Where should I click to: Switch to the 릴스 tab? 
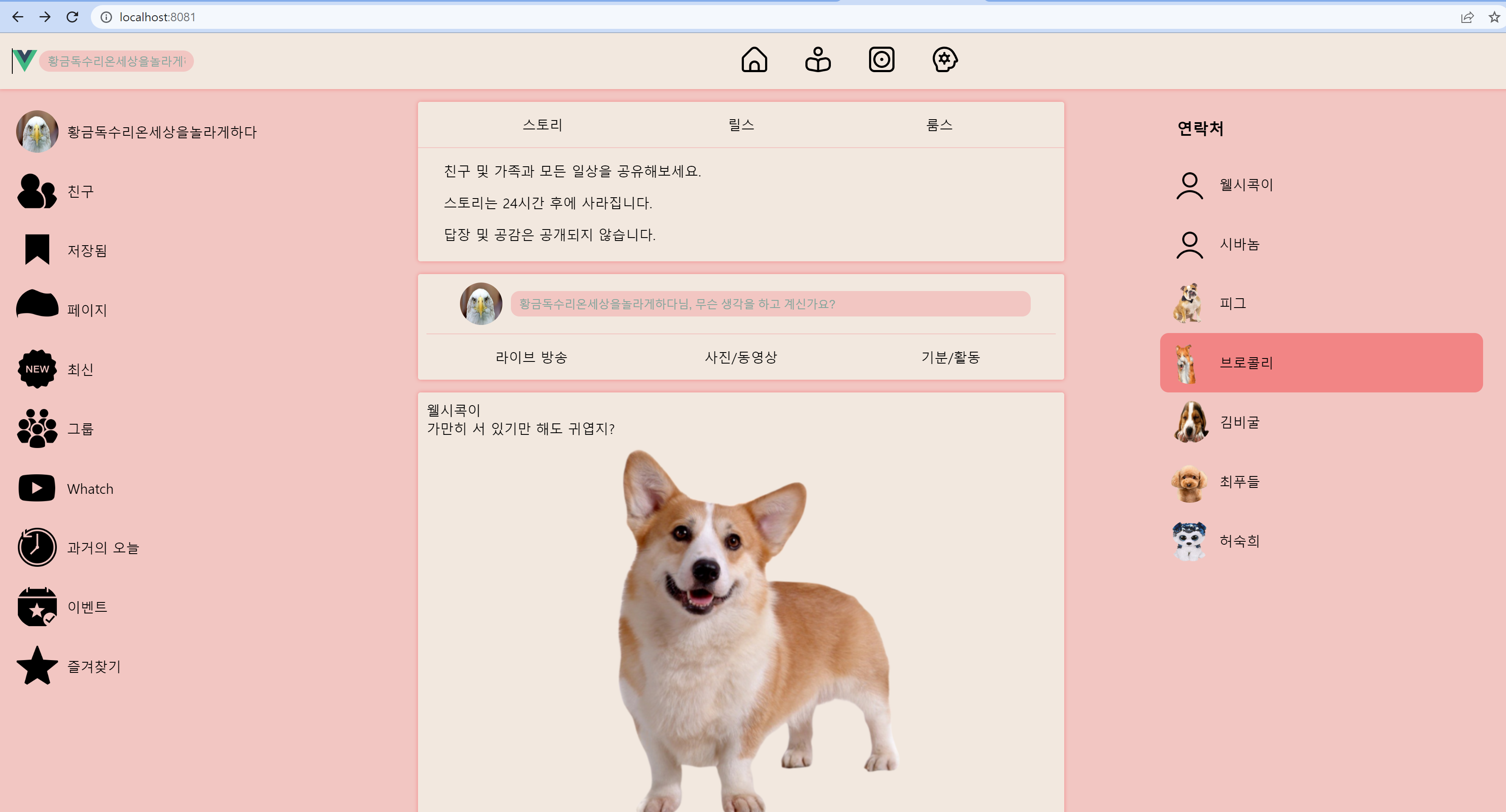(741, 125)
